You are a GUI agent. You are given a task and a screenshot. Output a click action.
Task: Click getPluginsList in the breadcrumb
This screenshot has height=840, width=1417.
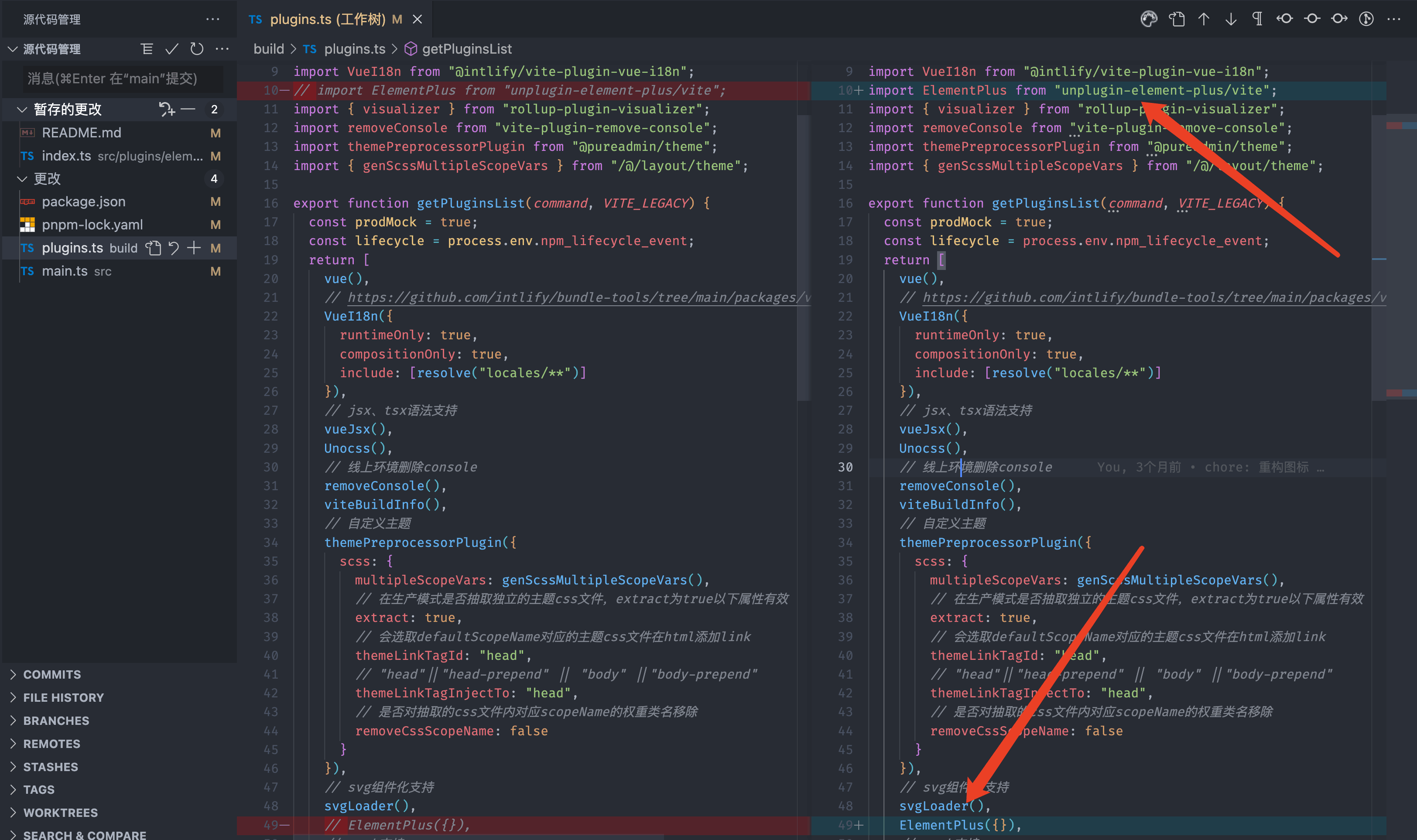coord(466,49)
